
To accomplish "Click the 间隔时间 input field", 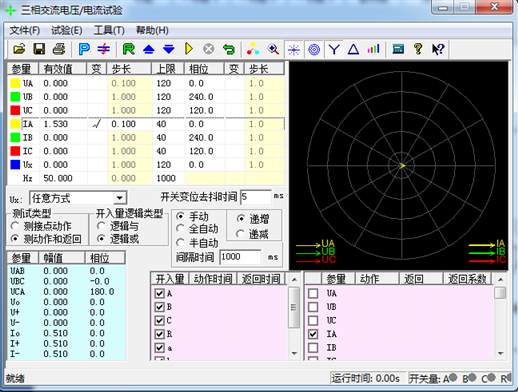I will [x=240, y=257].
